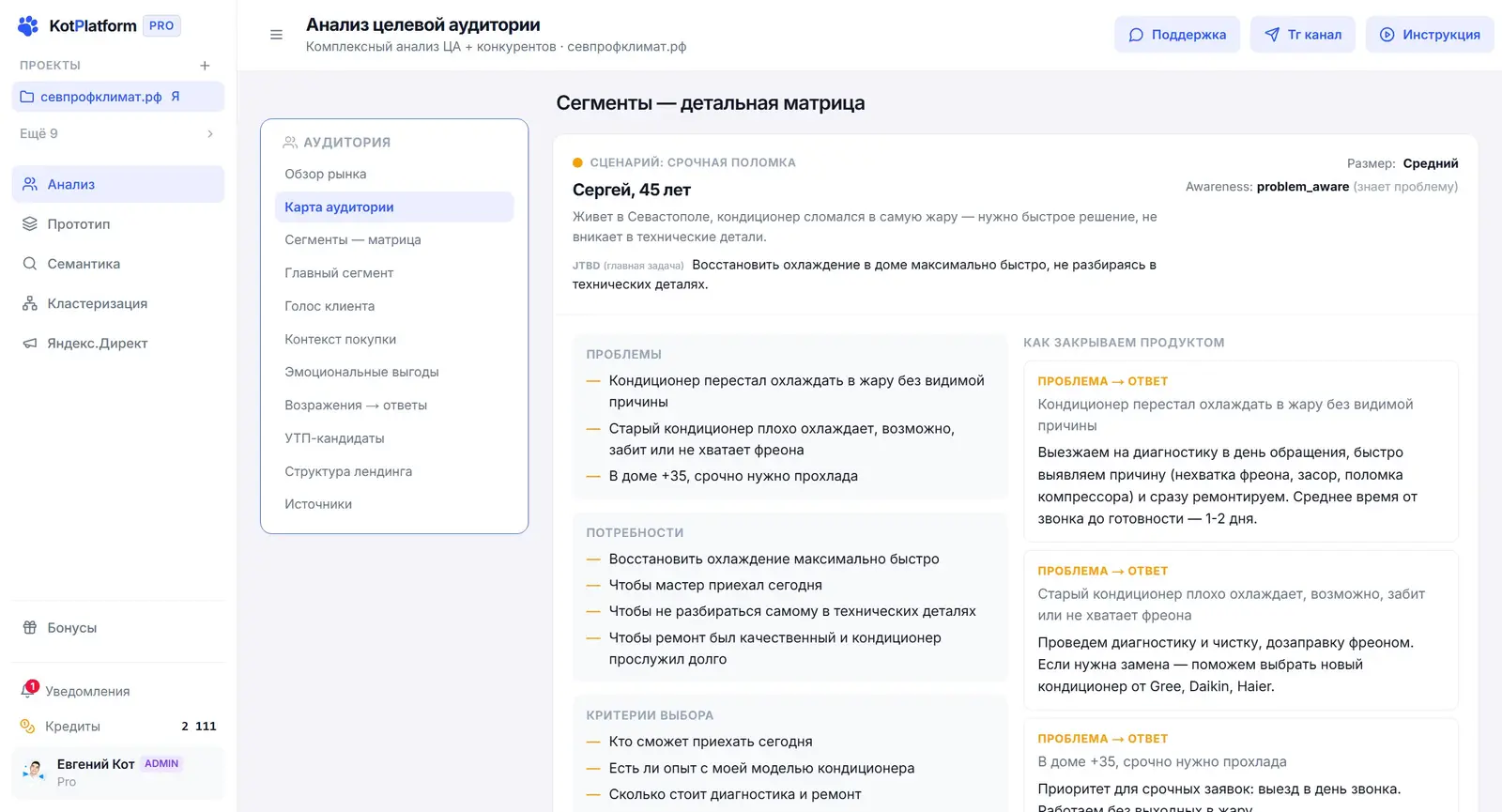Click the Яндекс.Директ megaphone icon
This screenshot has height=812, width=1502.
tap(30, 344)
